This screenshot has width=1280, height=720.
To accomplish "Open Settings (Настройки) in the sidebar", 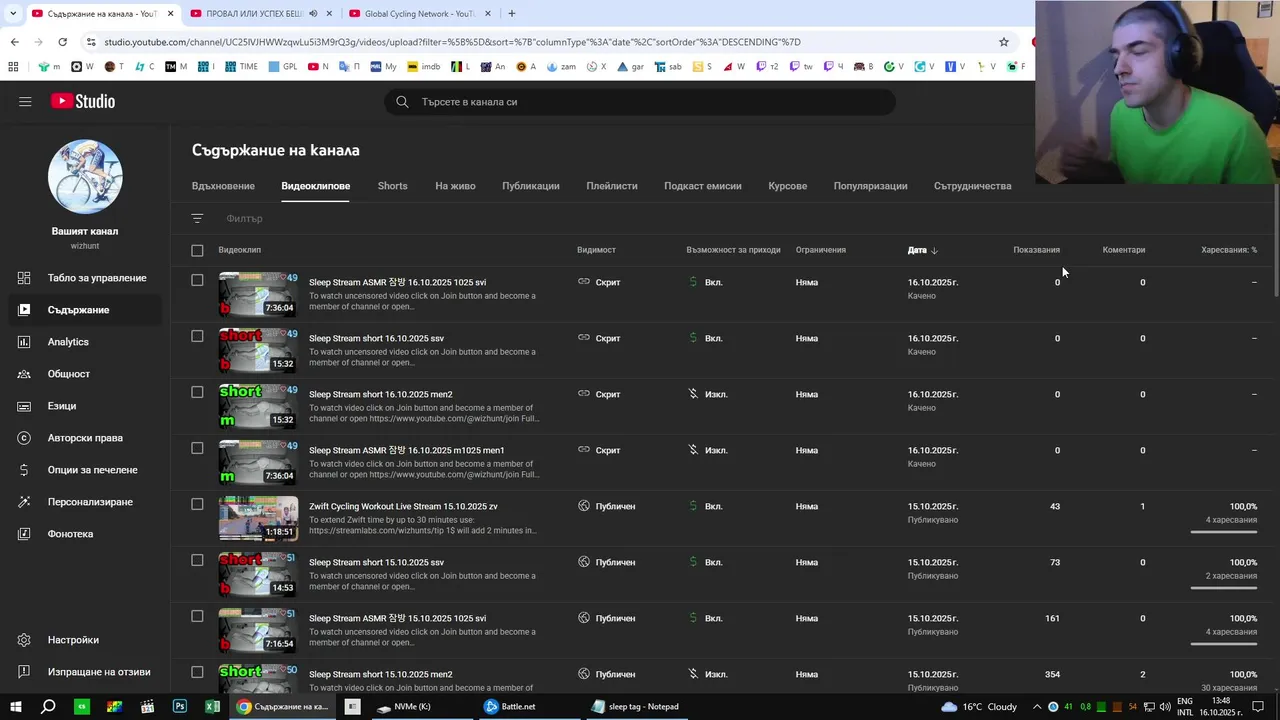I will tap(85, 640).
